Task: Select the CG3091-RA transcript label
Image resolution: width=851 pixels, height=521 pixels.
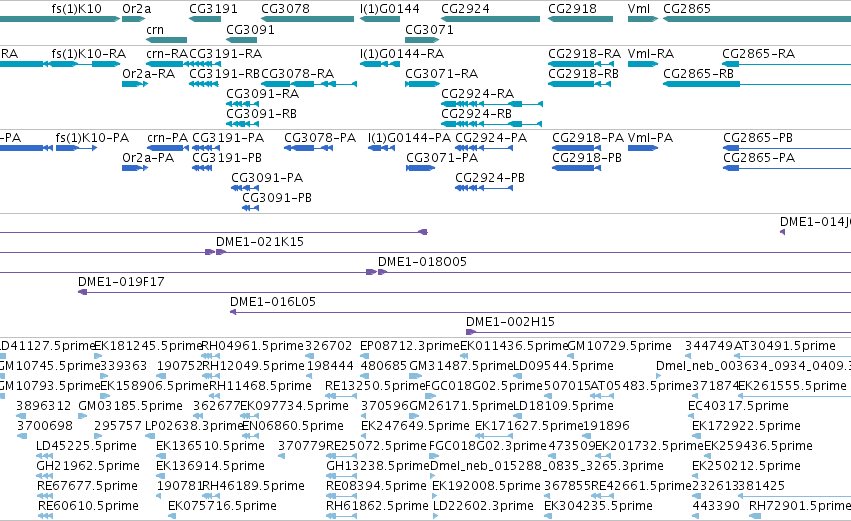Action: tap(263, 94)
